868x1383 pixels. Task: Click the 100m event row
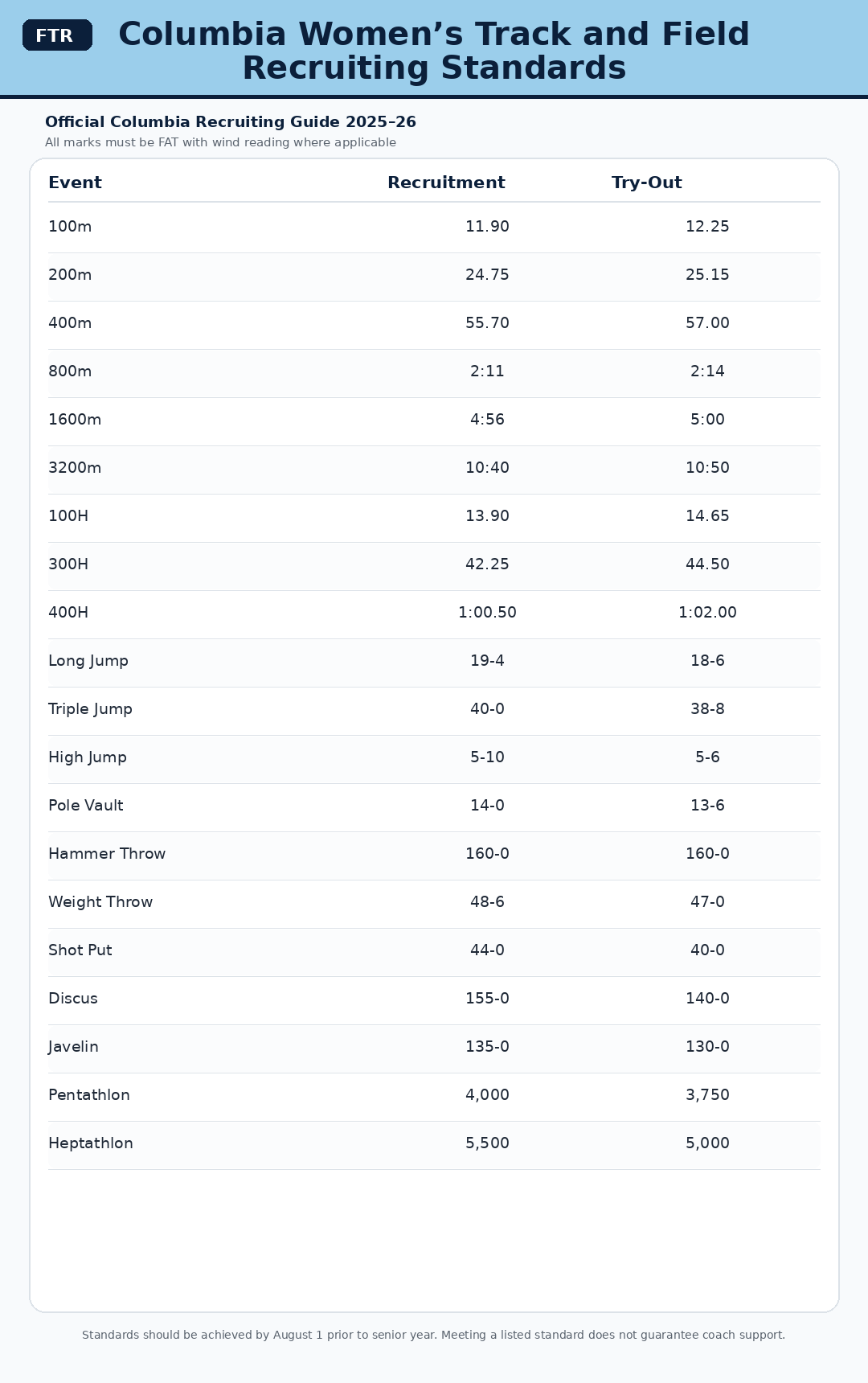click(x=434, y=228)
